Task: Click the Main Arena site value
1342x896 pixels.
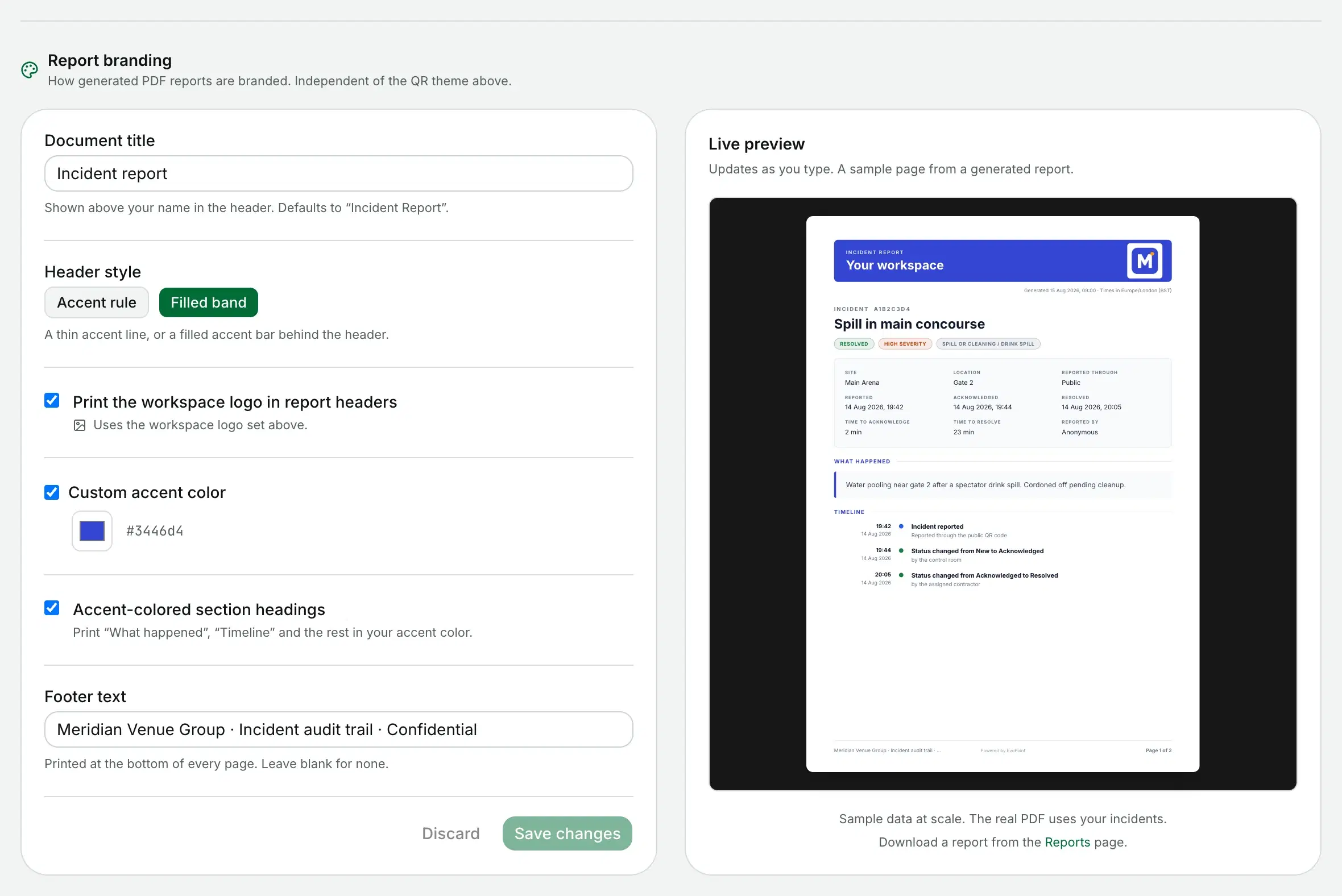Action: point(862,383)
